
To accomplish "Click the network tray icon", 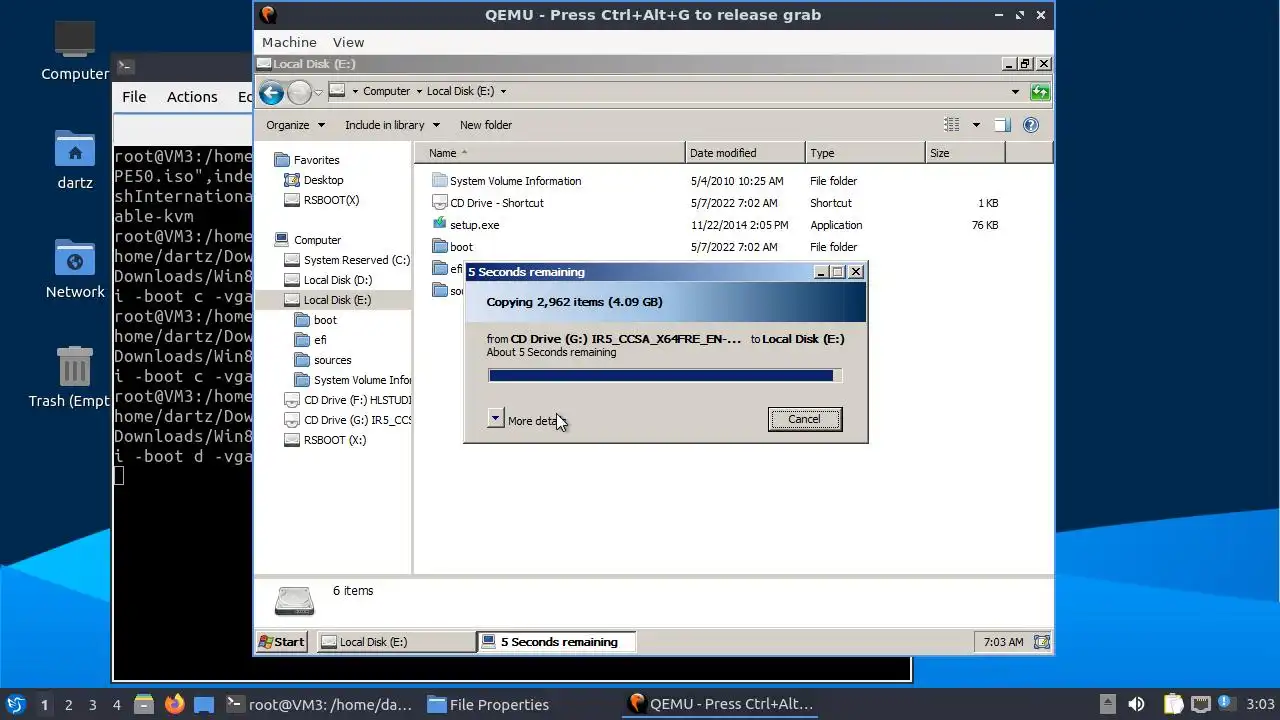I will (x=1201, y=704).
